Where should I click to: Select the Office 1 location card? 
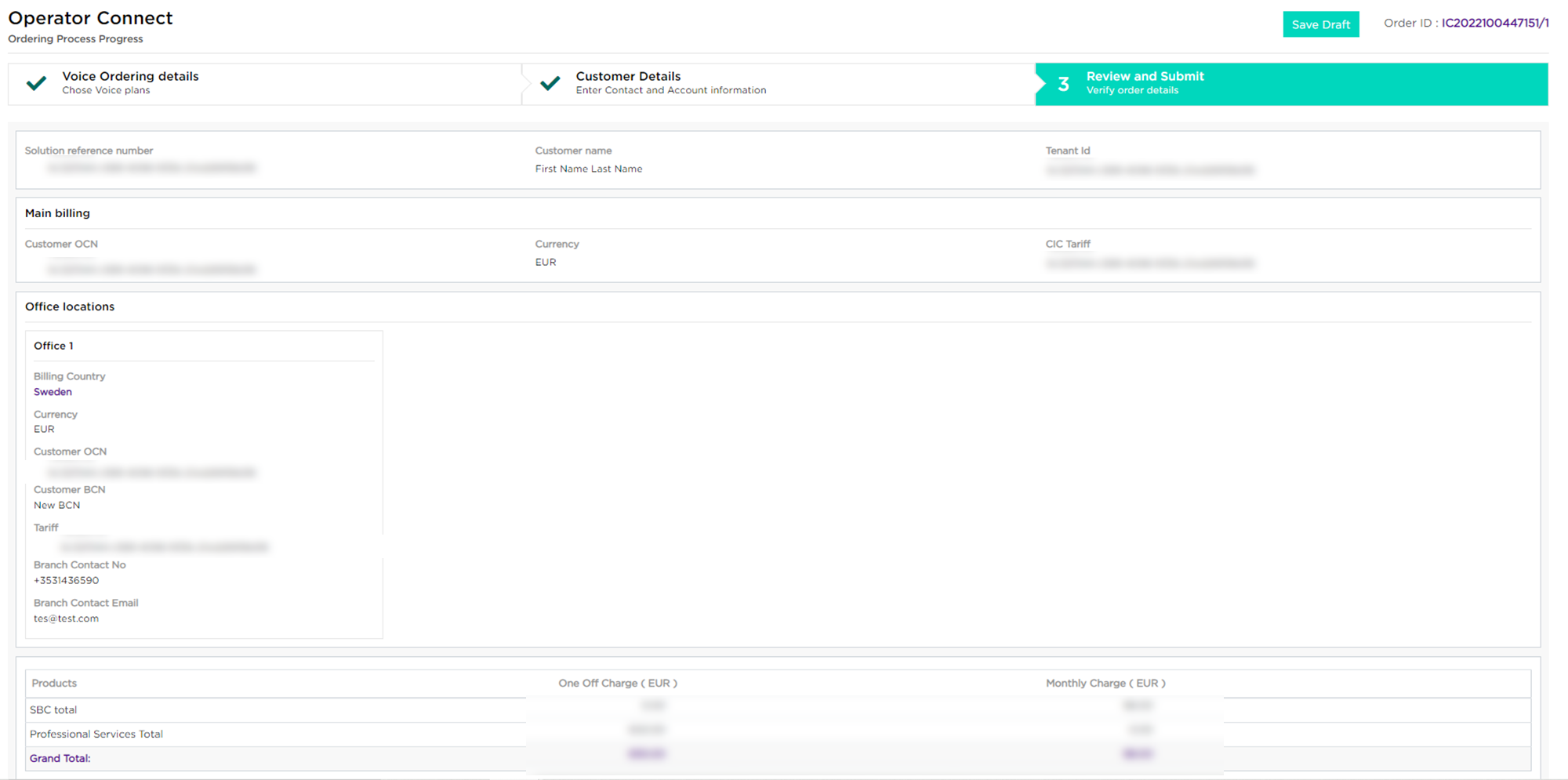pyautogui.click(x=204, y=481)
